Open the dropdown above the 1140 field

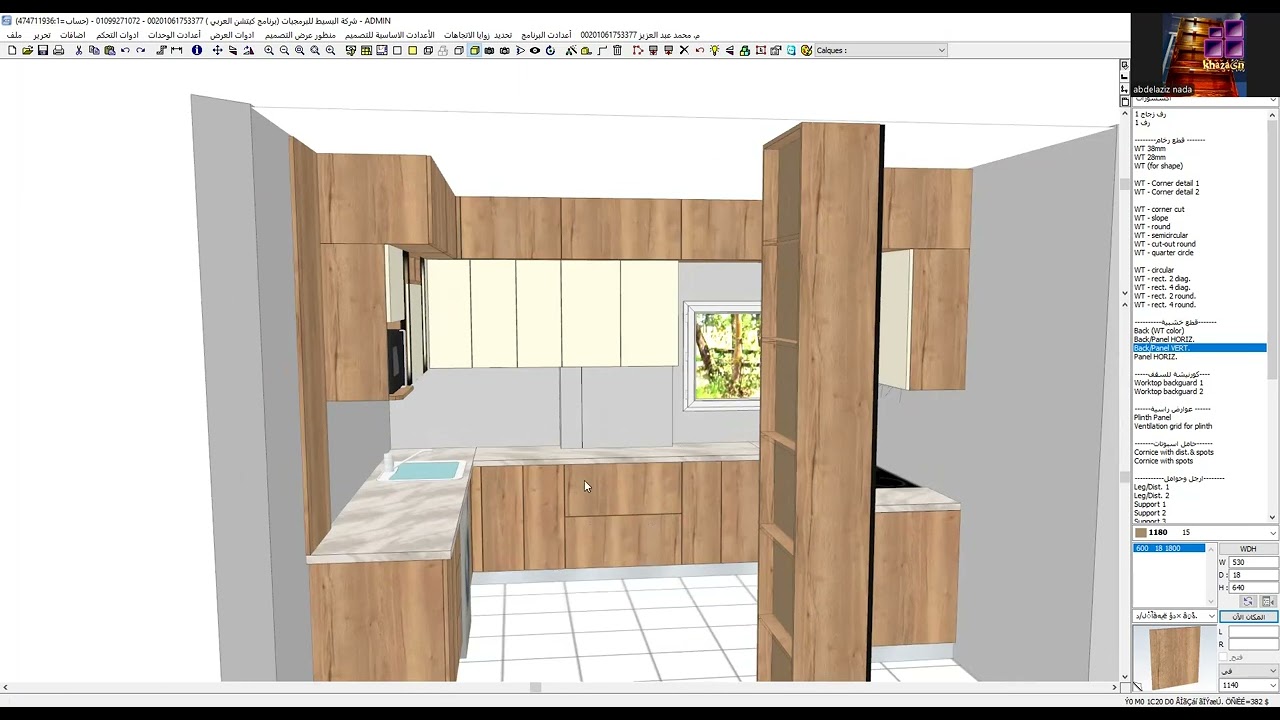tap(1248, 671)
